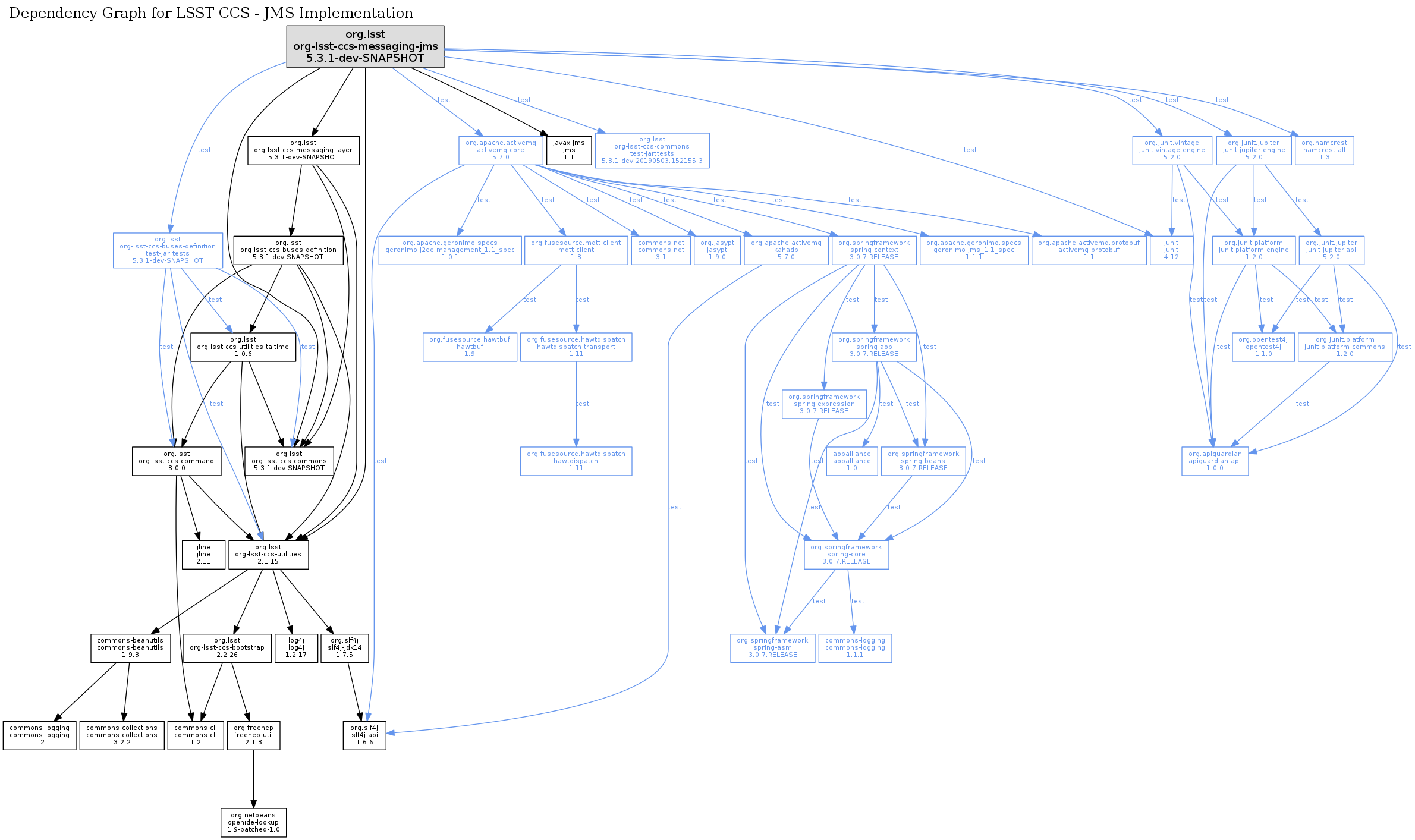Select the spring-core 3.0.7.RELEASE node
Image resolution: width=1415 pixels, height=840 pixels.
pyautogui.click(x=846, y=555)
